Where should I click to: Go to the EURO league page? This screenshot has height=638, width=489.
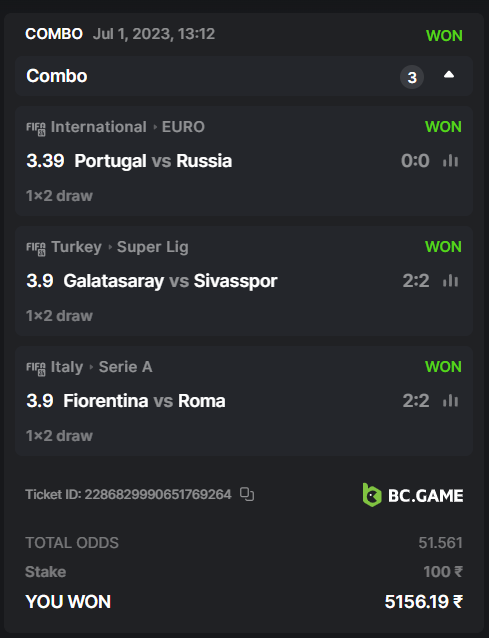183,127
